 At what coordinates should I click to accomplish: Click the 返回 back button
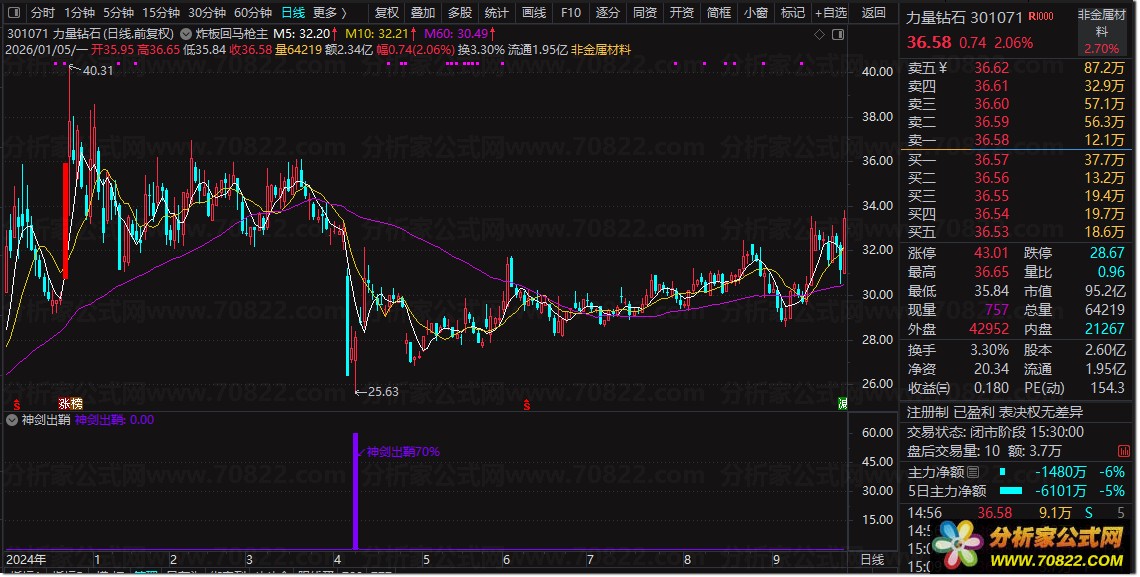tap(873, 12)
